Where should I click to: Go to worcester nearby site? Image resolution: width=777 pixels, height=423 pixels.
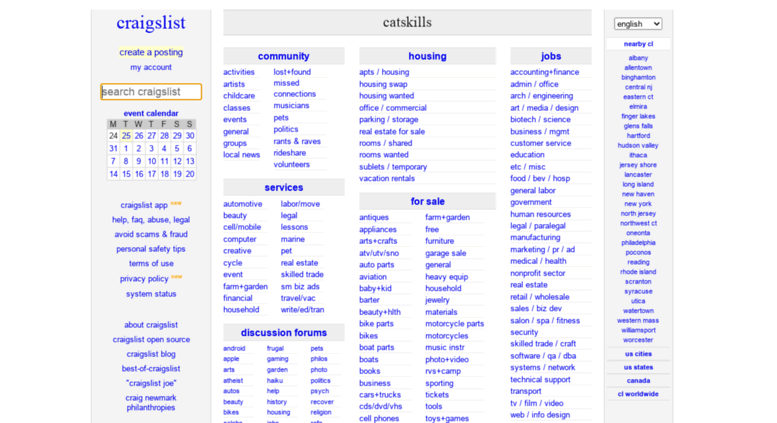[638, 340]
